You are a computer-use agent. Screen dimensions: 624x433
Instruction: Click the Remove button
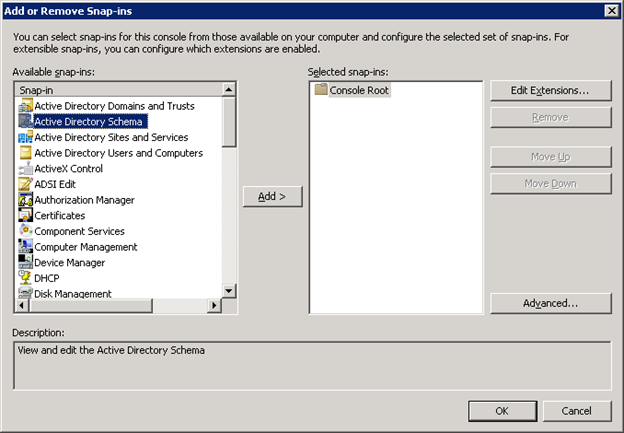point(550,117)
